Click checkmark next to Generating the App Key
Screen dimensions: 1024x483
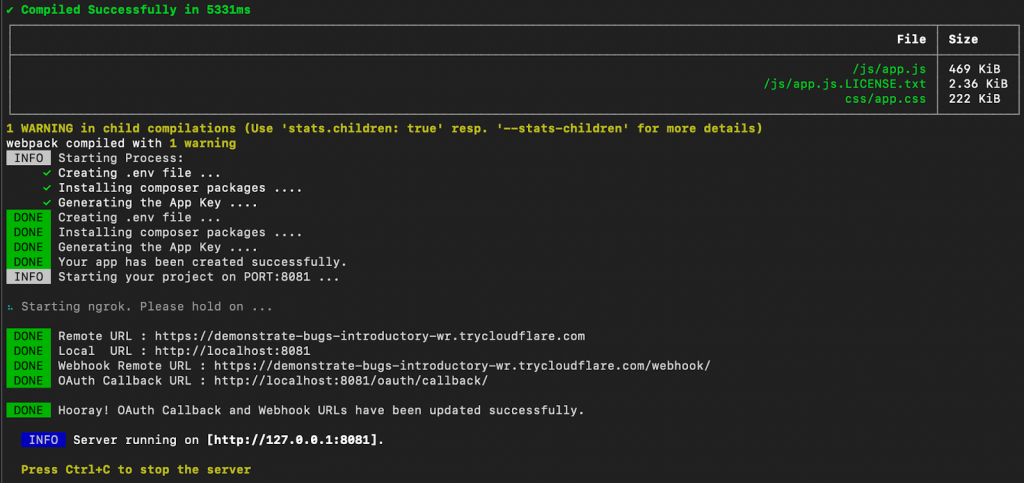(x=47, y=203)
